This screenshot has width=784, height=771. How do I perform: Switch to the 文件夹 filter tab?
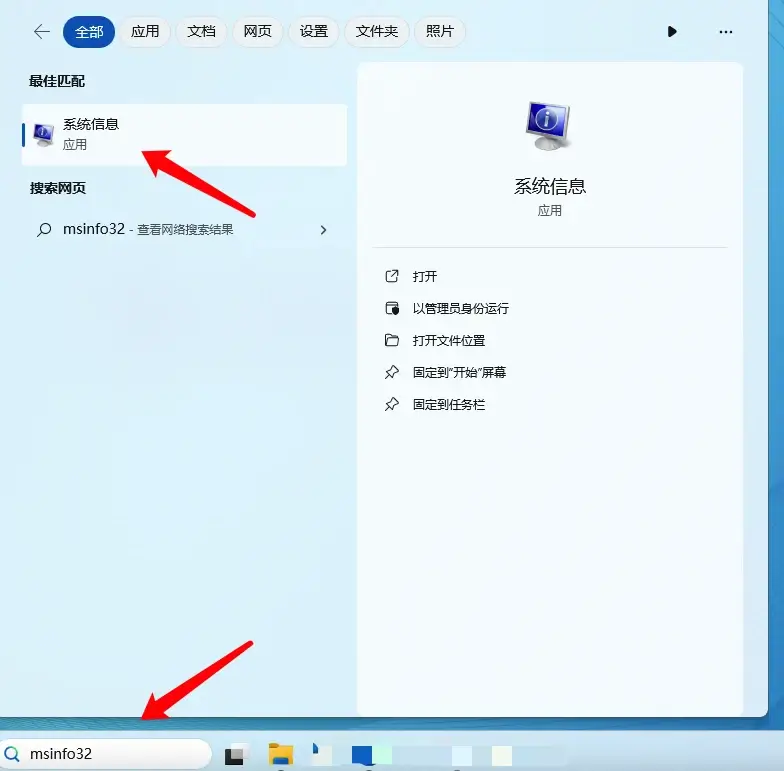click(x=376, y=32)
